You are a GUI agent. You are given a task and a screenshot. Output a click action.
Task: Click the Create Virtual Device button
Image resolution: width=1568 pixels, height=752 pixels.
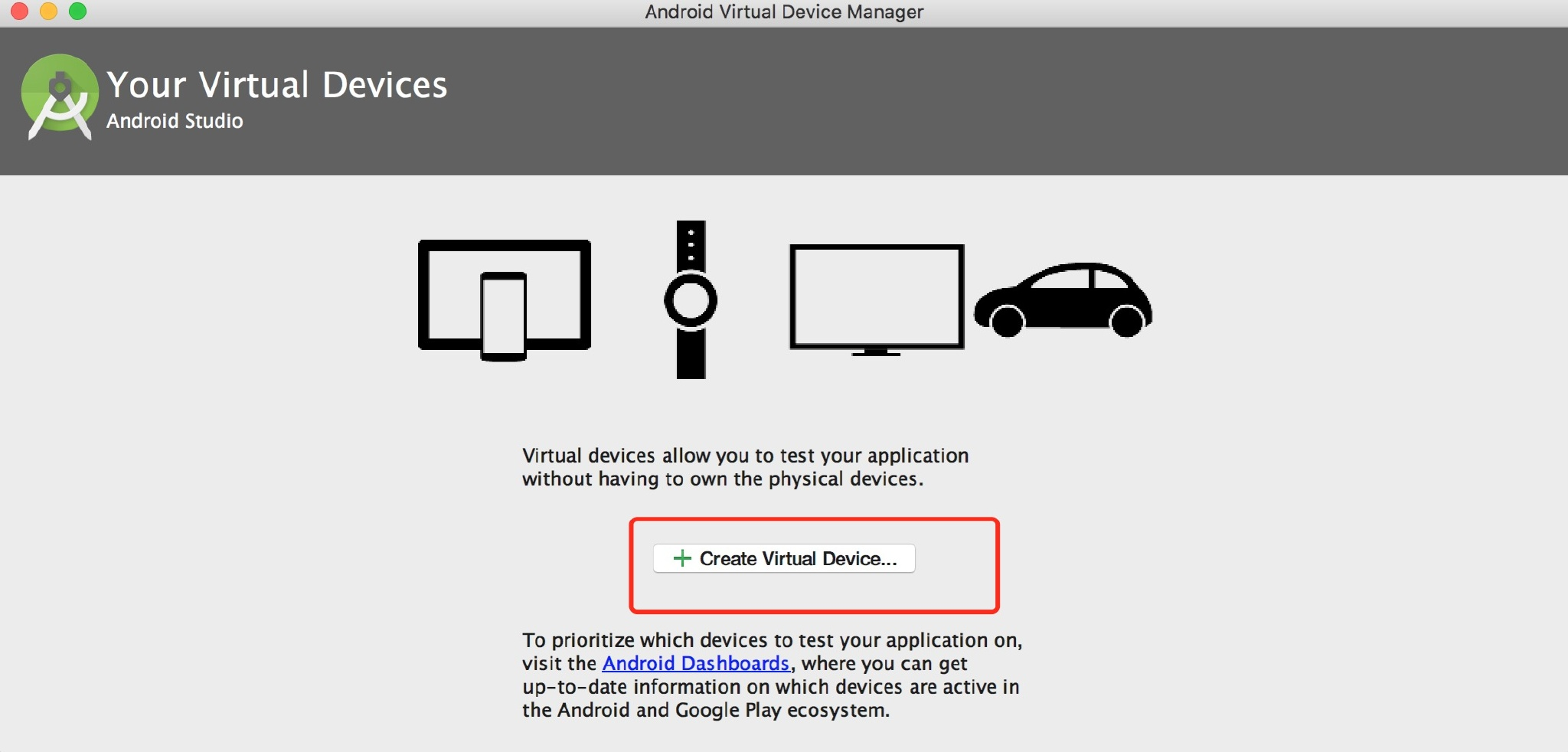pos(784,558)
